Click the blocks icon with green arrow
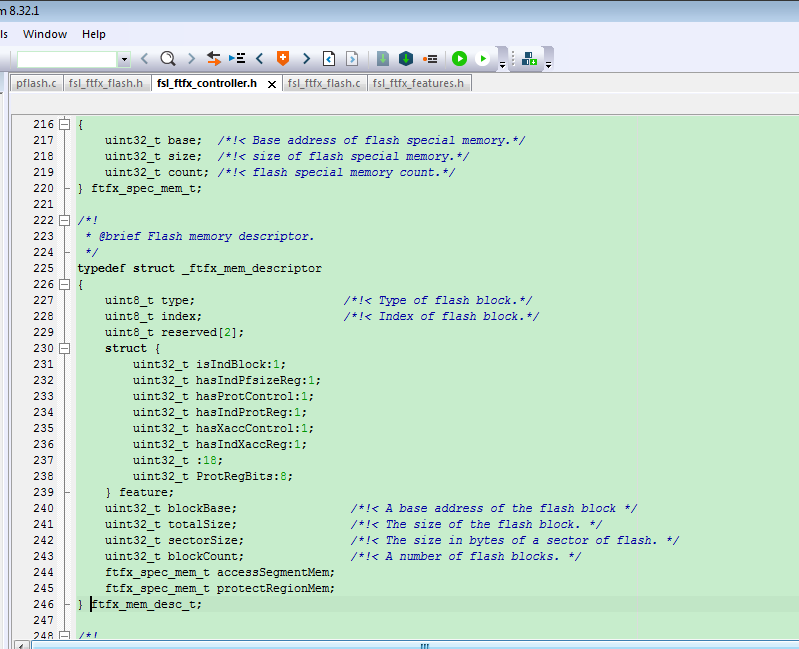 click(x=529, y=59)
